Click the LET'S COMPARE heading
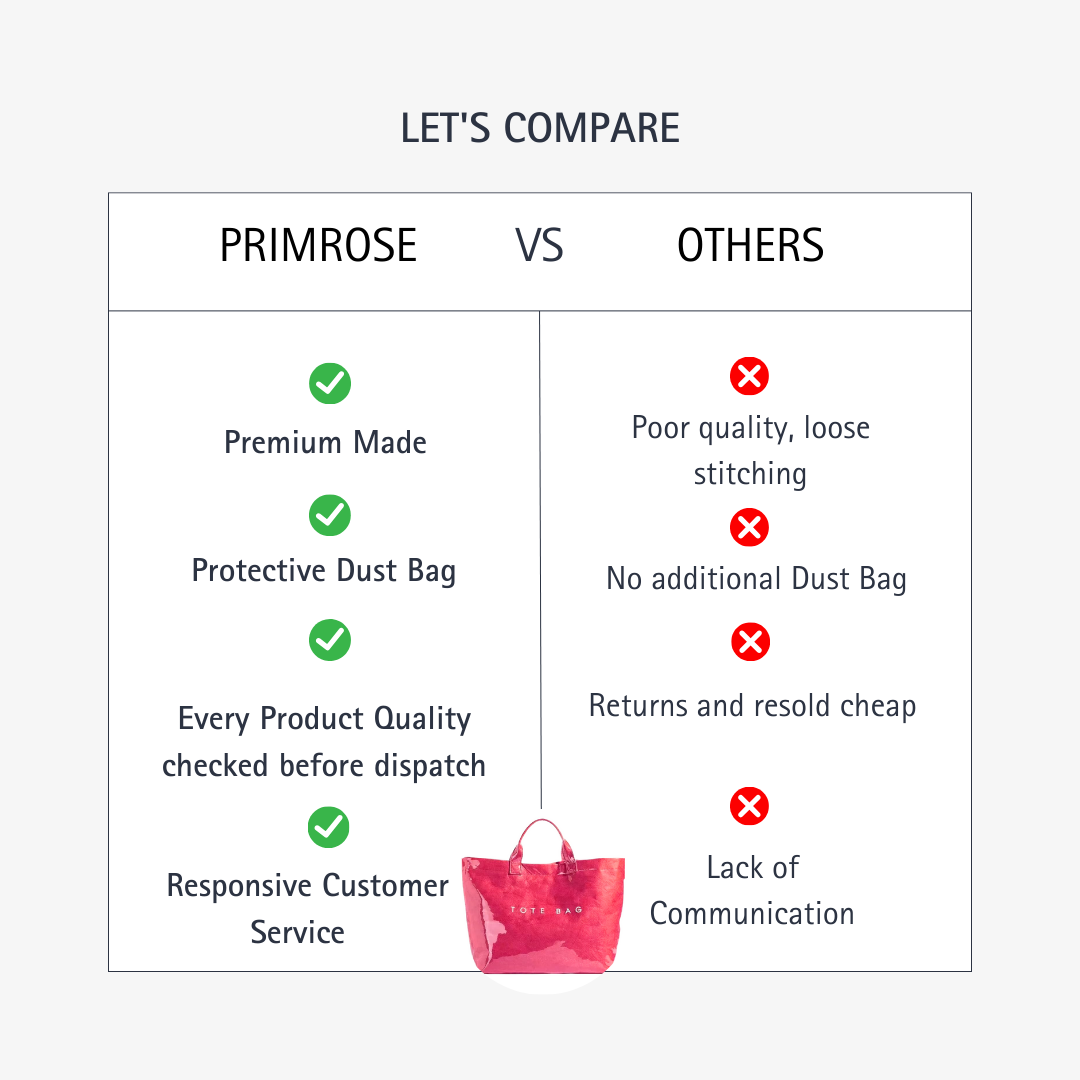1080x1080 pixels. click(540, 129)
